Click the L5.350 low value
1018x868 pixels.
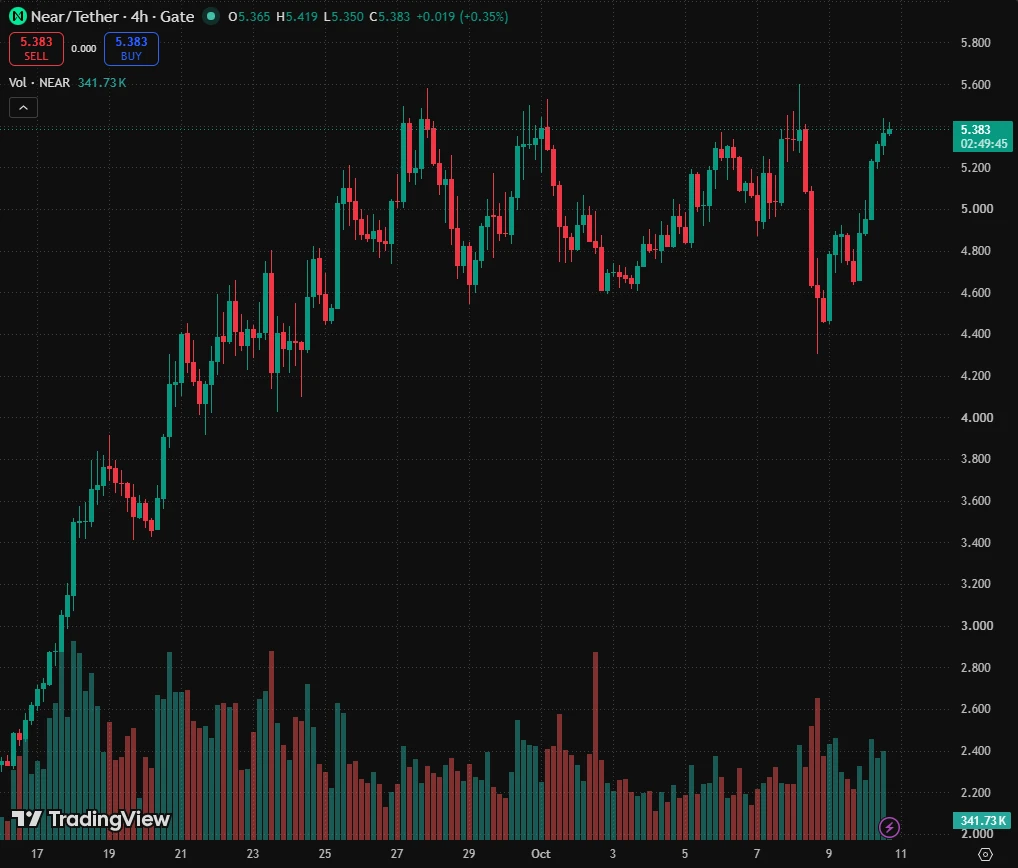[x=343, y=16]
